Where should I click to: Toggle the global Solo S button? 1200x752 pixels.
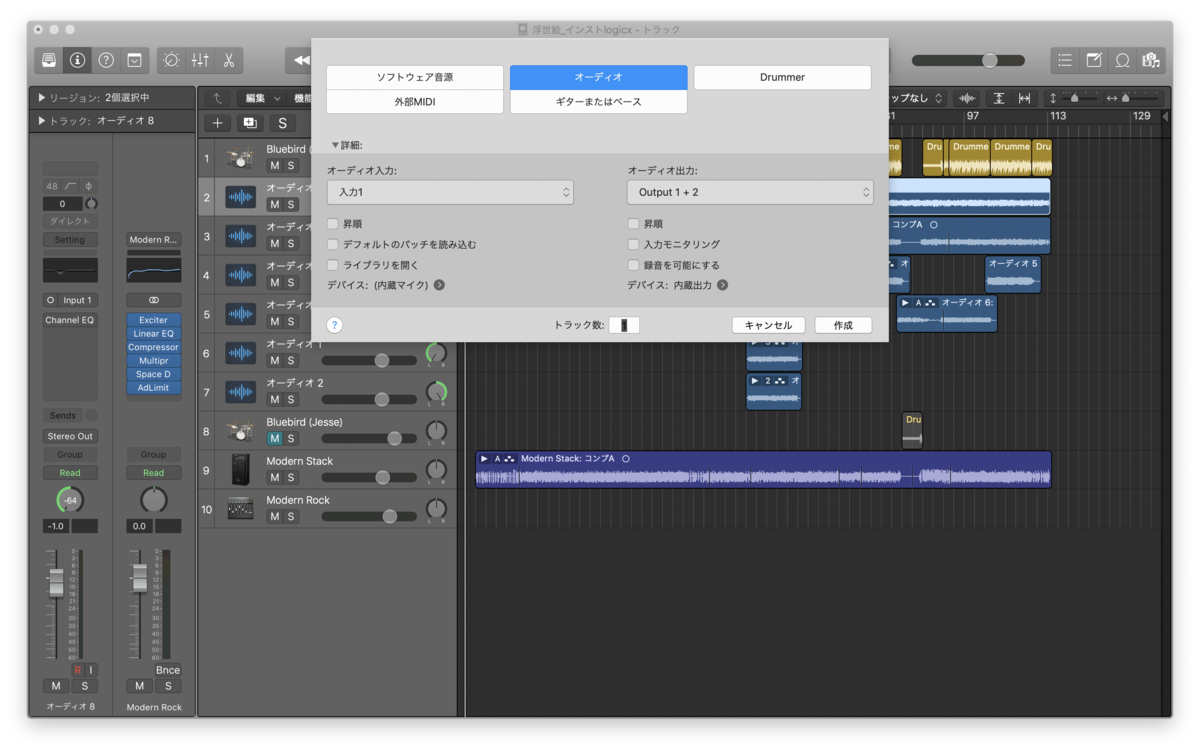[283, 123]
